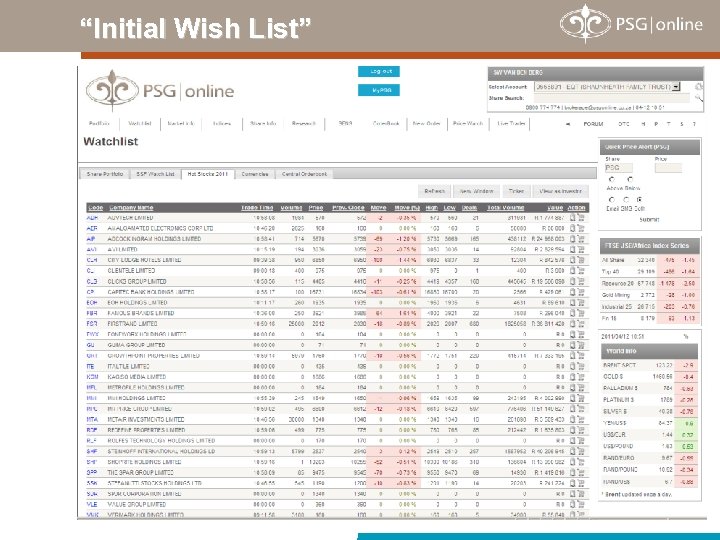Screen dimensions: 720x540
Task: Click the cart icon in the Advtech Limited row
Action: click(581, 218)
